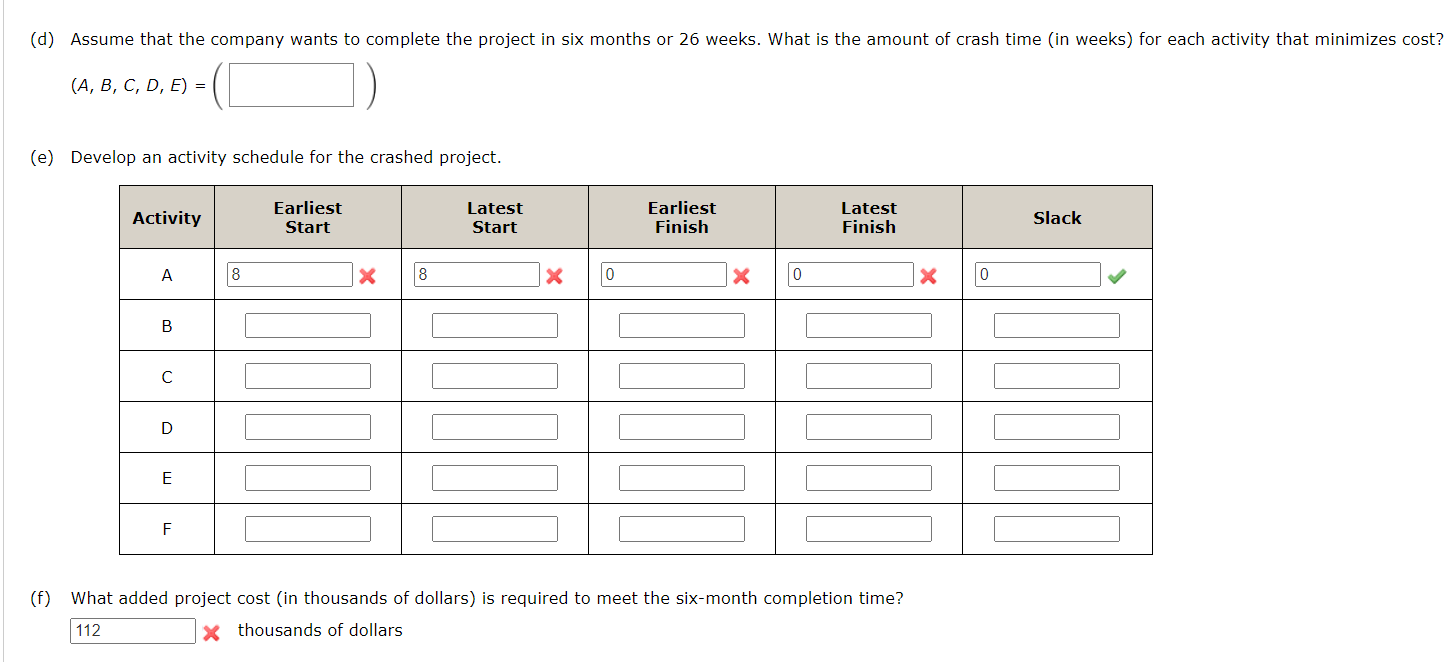The width and height of the screenshot is (1454, 662).
Task: Click Activity D's Earliest Finish field
Action: (x=682, y=426)
